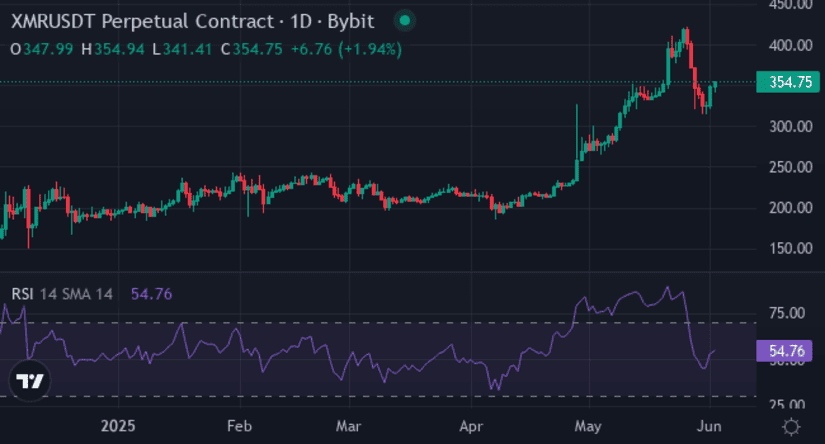Screen dimensions: 825x444
Task: Open the XMRUSDT Perpetual Contract symbol title
Action: tap(193, 22)
